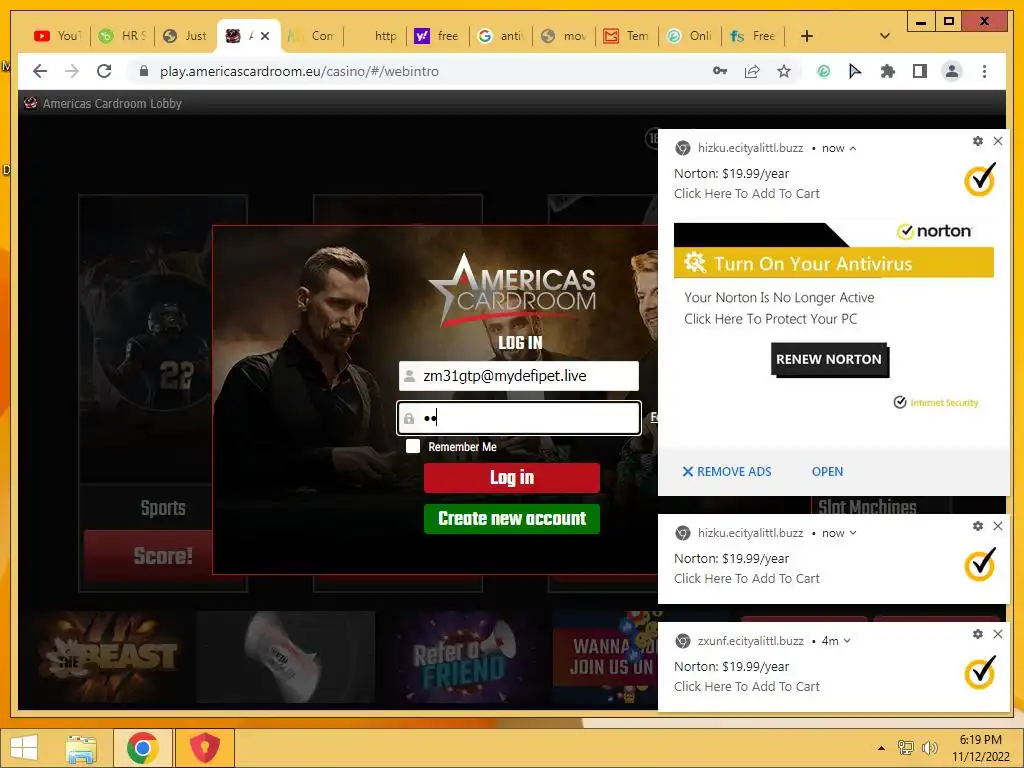Click the address bar URL

299,71
